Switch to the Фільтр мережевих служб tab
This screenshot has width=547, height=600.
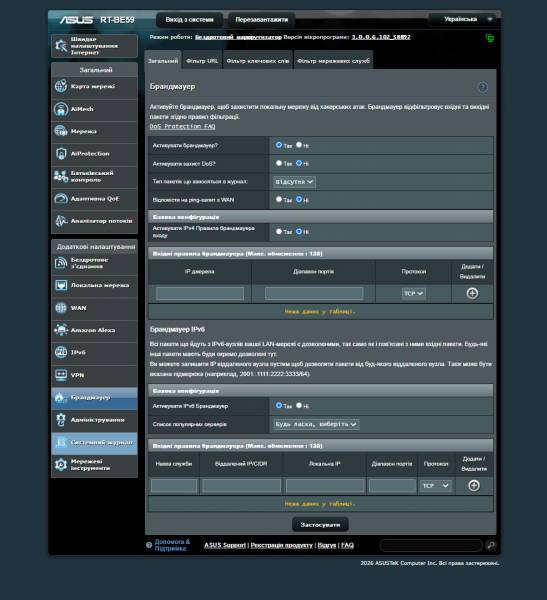pyautogui.click(x=333, y=60)
